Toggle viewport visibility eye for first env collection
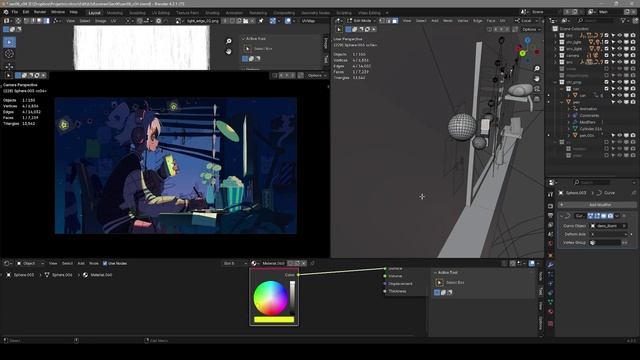Viewport: 640px width, 360px height. (x=620, y=36)
